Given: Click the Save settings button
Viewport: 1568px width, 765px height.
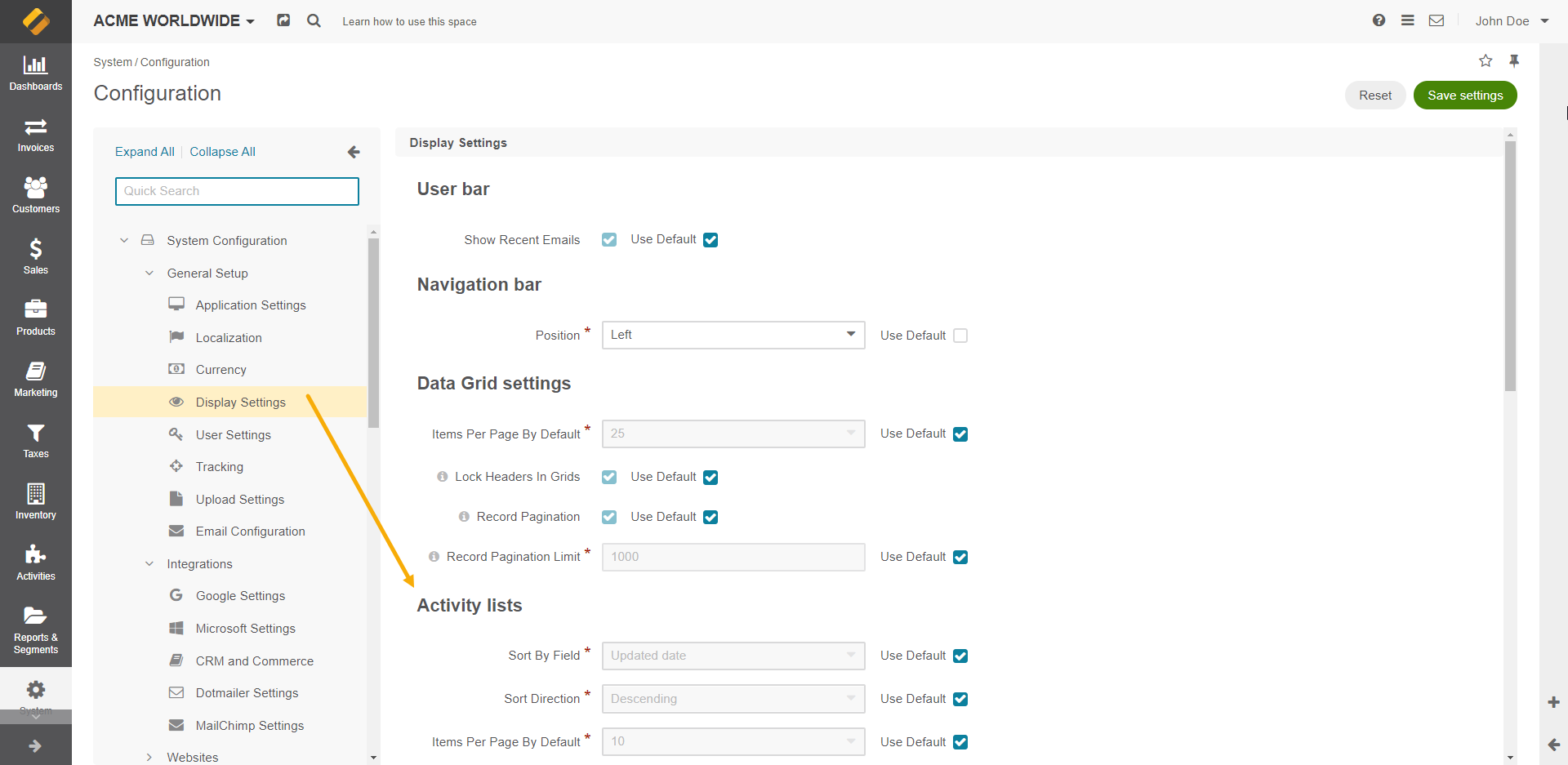Looking at the screenshot, I should pos(1464,96).
